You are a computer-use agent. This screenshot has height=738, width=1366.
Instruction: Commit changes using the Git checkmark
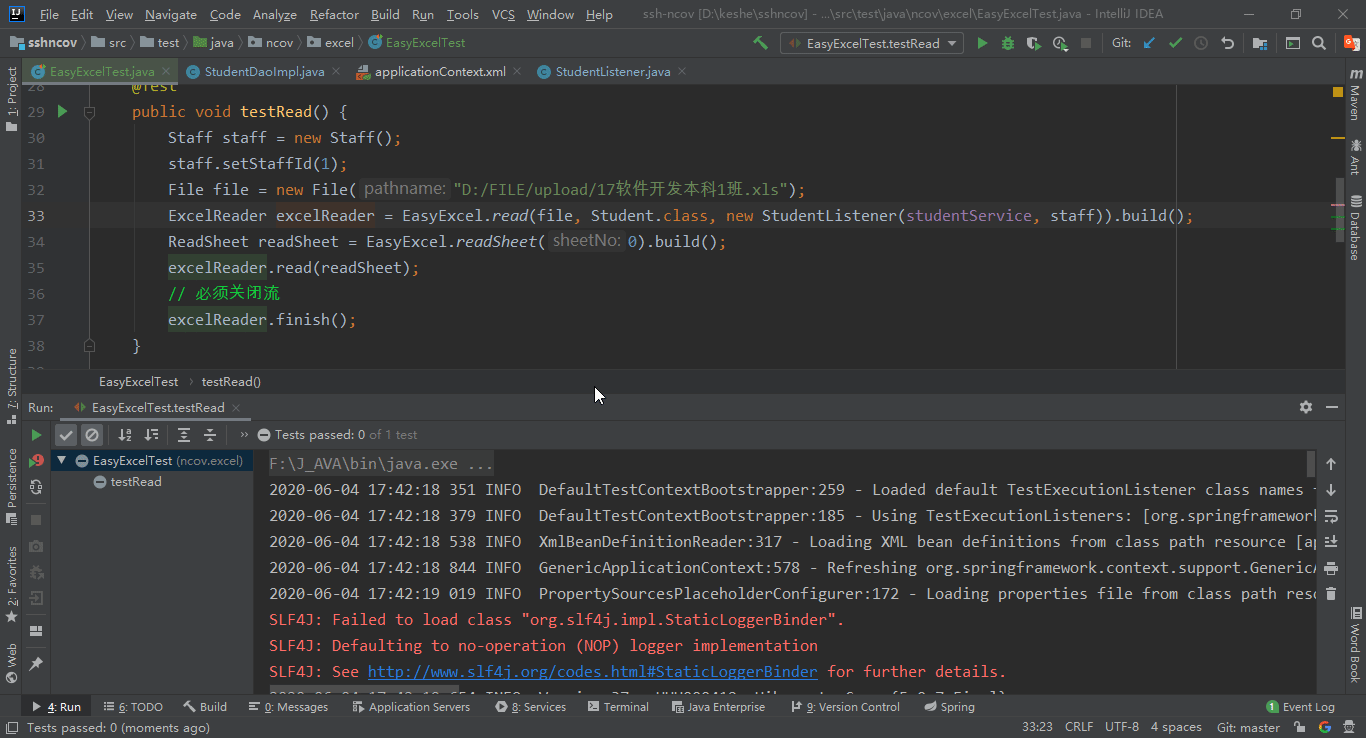point(1175,43)
